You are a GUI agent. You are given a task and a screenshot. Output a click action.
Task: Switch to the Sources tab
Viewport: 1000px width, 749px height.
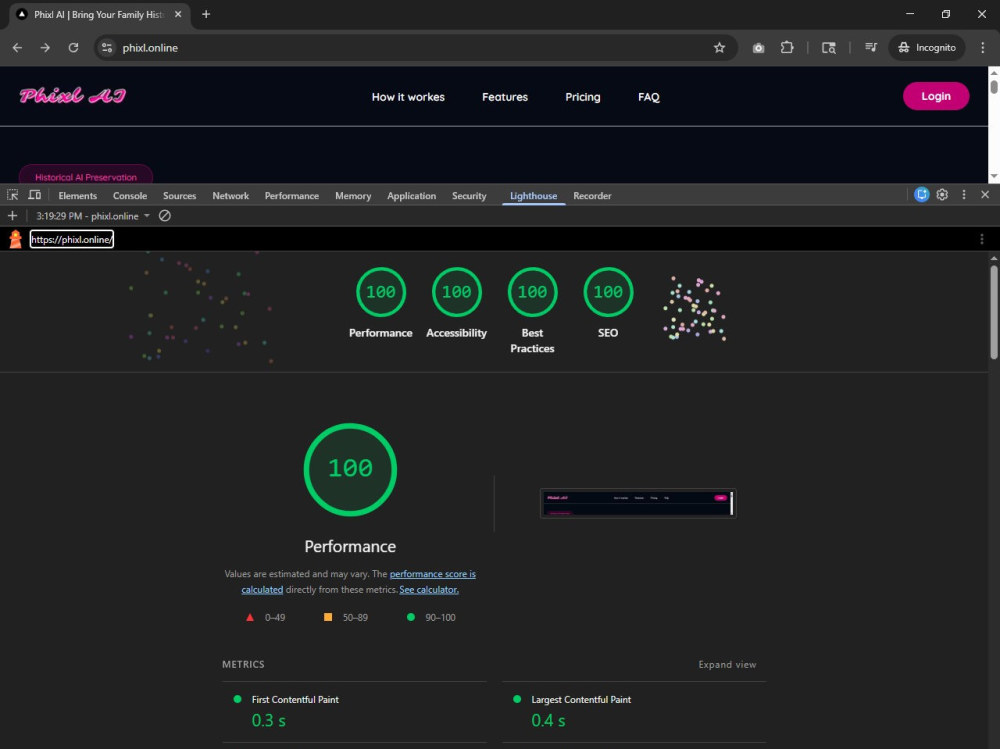[x=179, y=196]
